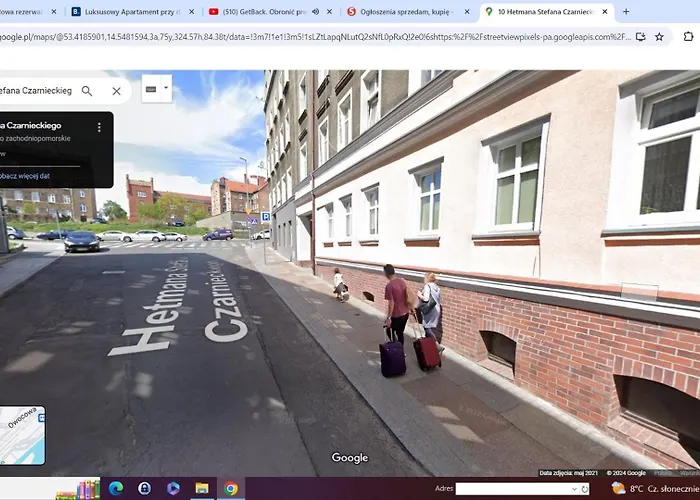
Task: Close the Luksusowy Apartament tab
Action: click(192, 12)
